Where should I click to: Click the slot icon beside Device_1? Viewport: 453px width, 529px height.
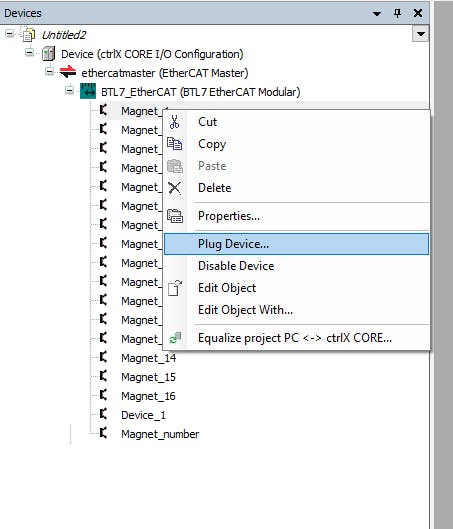tap(104, 414)
